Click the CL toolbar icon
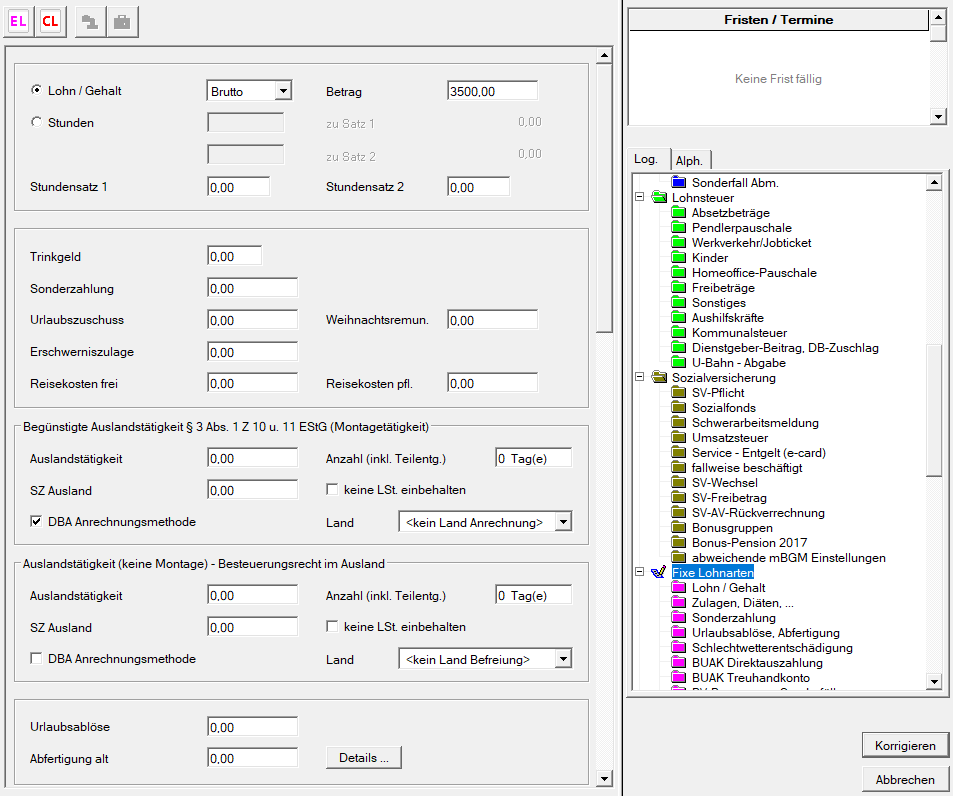The width and height of the screenshot is (953, 796). (50, 22)
